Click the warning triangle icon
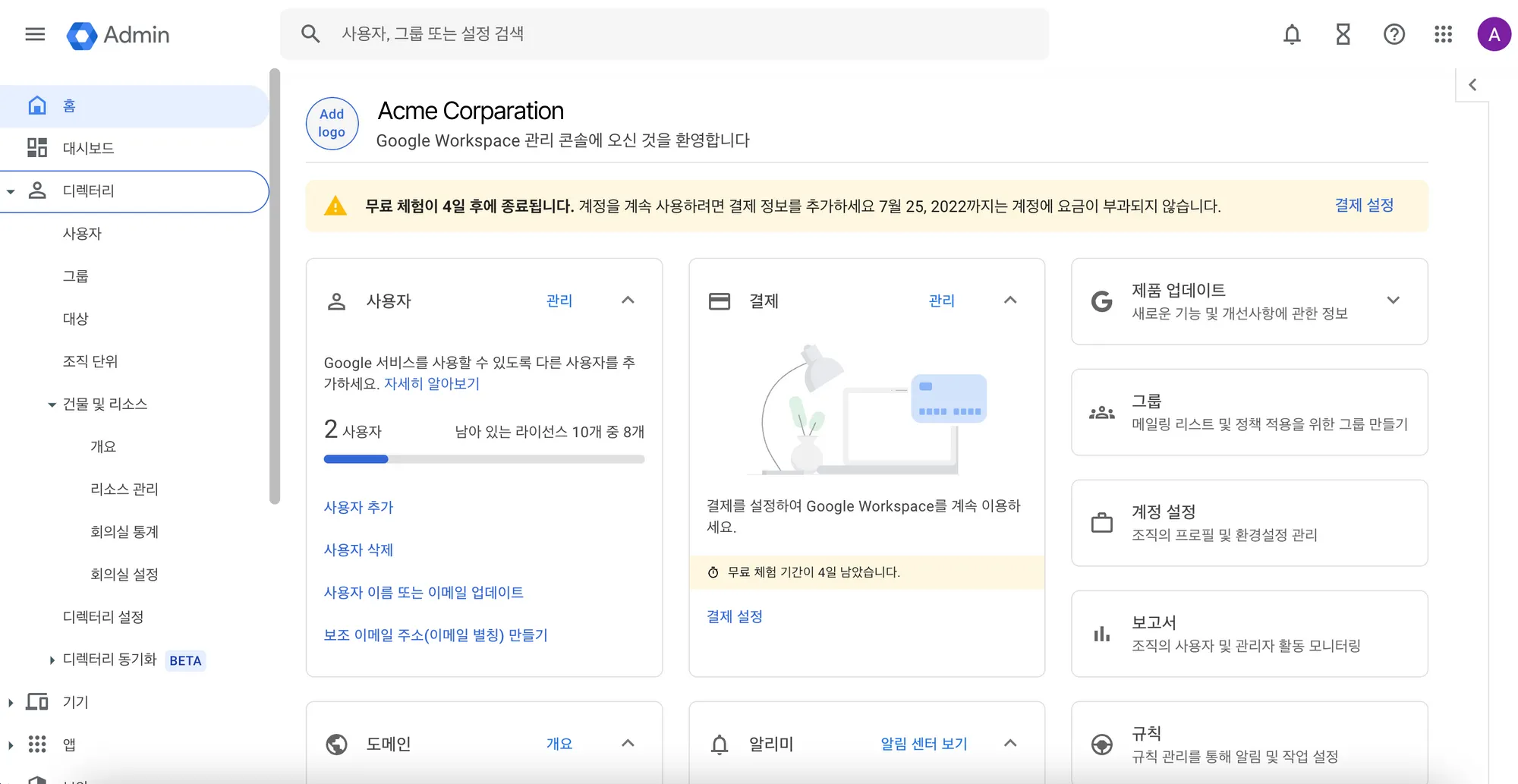Screen dimensions: 1518x784 click(x=335, y=206)
